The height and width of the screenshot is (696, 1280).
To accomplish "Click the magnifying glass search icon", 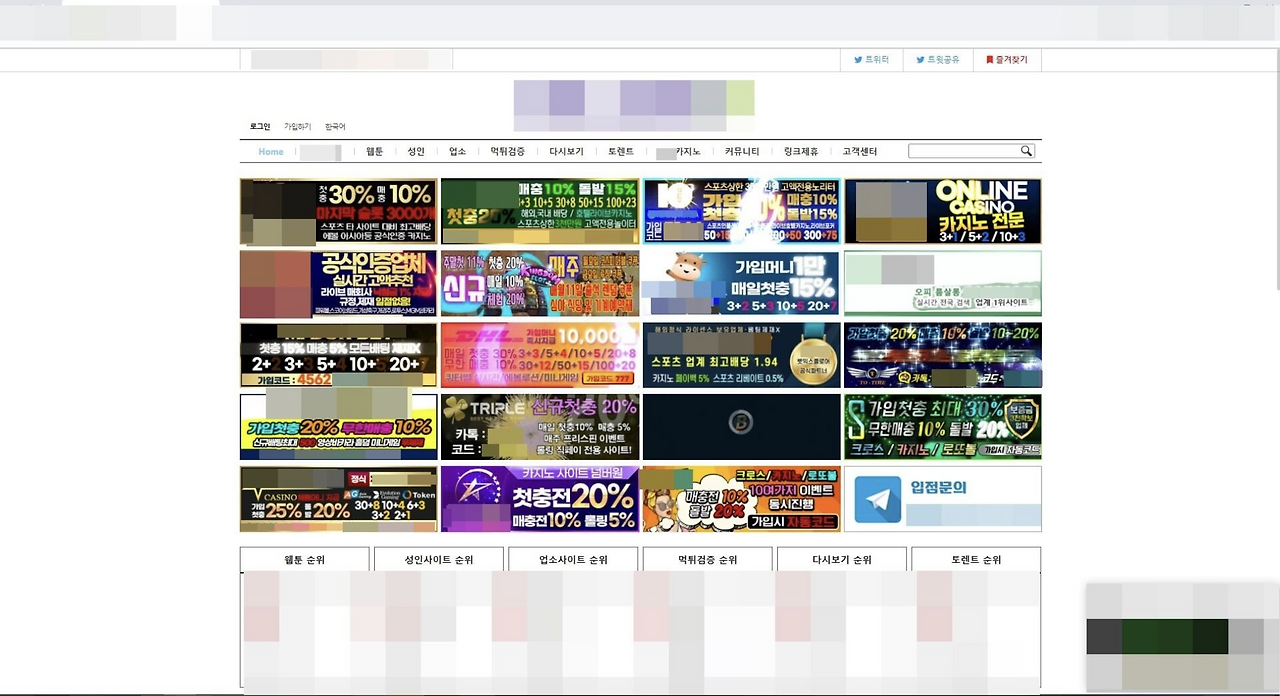I will coord(1026,151).
